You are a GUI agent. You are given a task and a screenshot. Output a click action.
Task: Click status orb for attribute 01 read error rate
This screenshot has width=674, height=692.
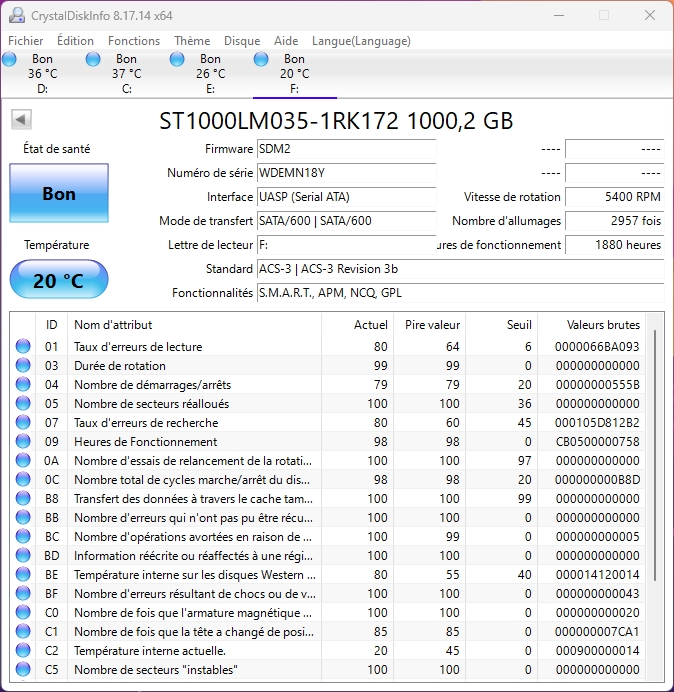[x=23, y=347]
